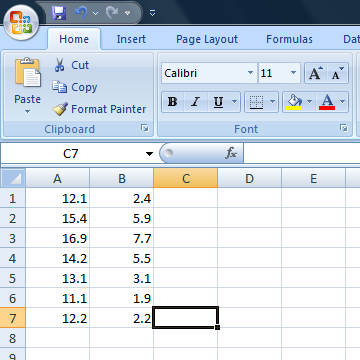The image size is (360, 360).
Task: Customize the Quick Access Toolbar
Action: click(152, 13)
